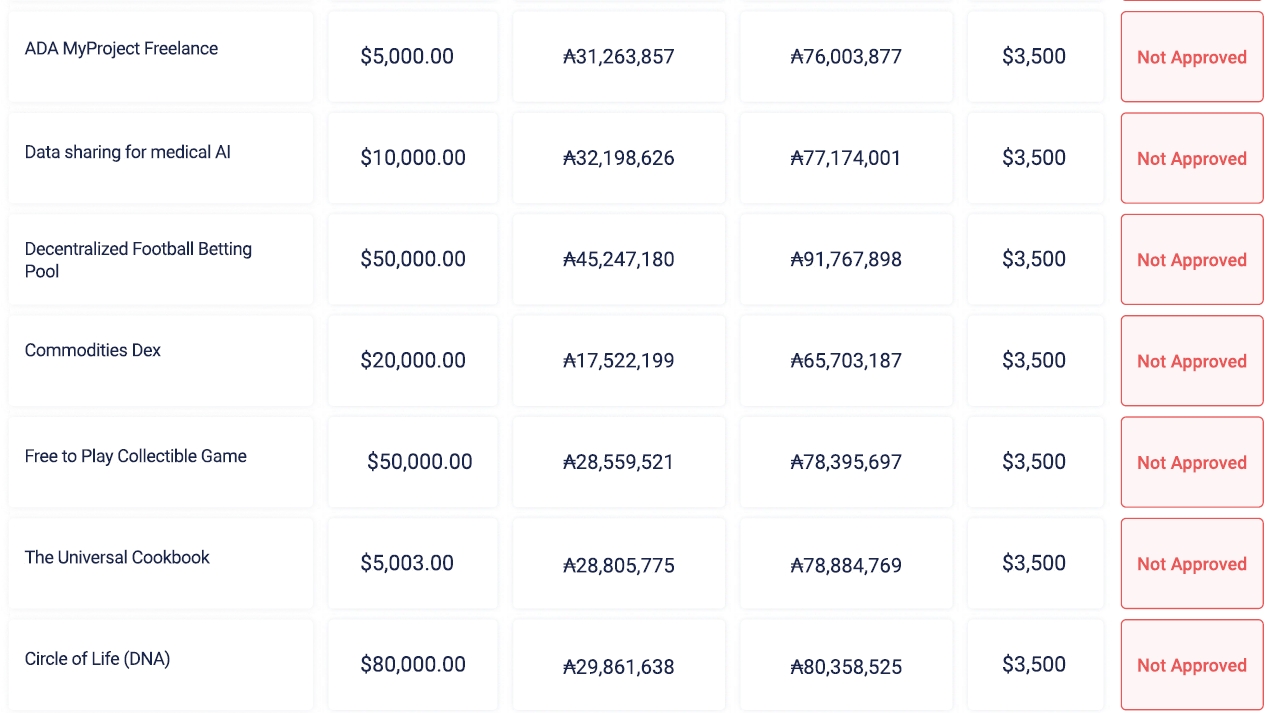Click the ₳78,395,697 value cell

[846, 462]
